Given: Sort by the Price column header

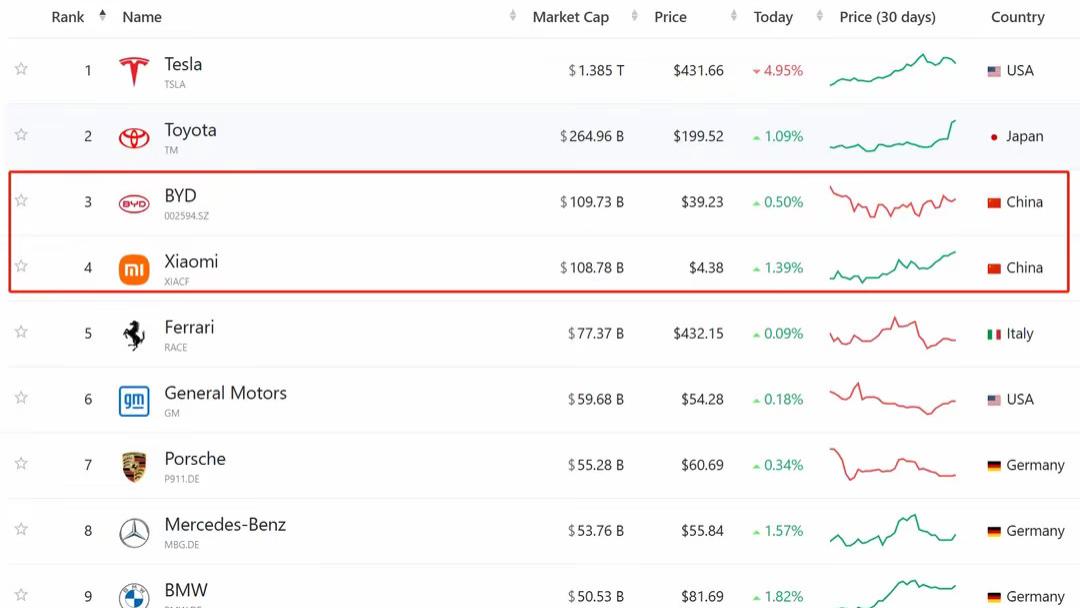Looking at the screenshot, I should (x=670, y=17).
